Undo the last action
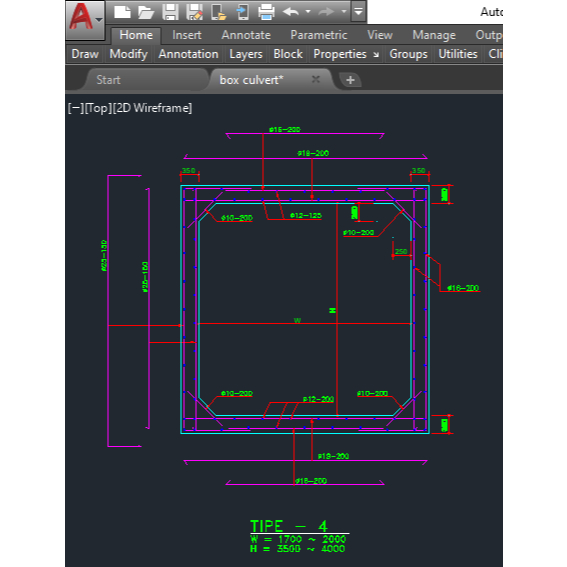567x567 pixels. [x=291, y=12]
